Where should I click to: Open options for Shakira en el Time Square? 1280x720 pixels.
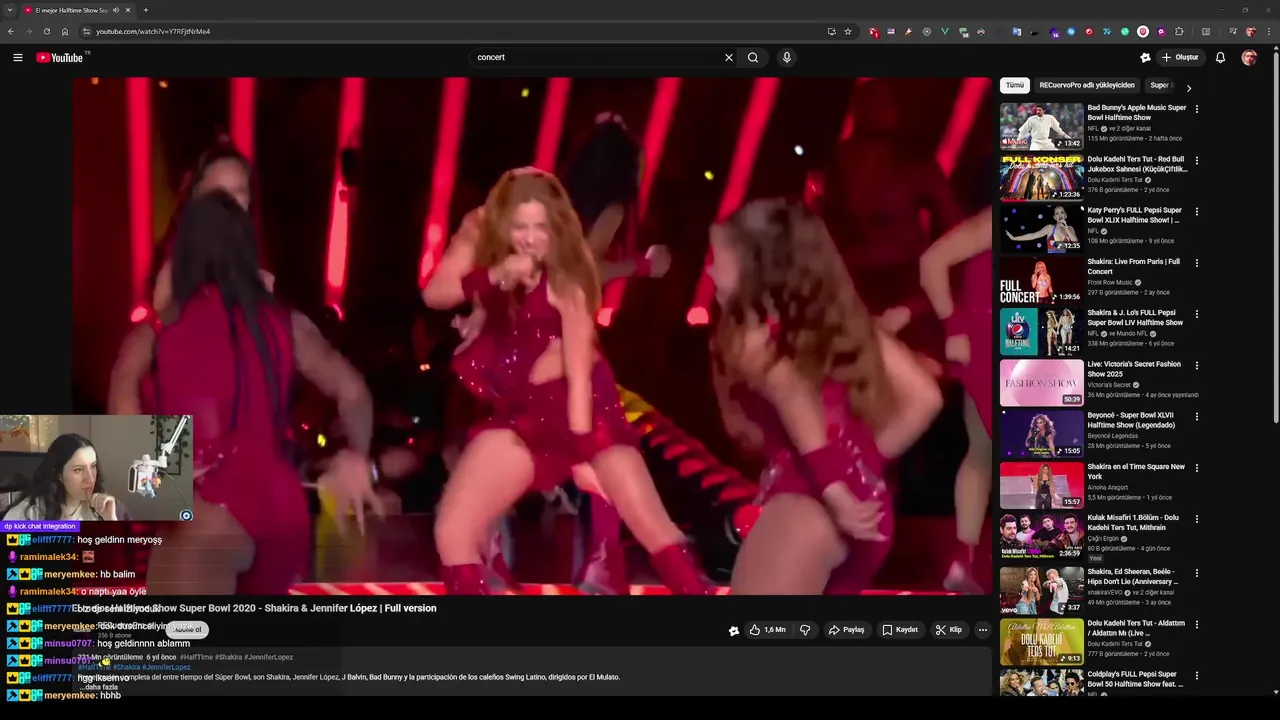coord(1196,468)
